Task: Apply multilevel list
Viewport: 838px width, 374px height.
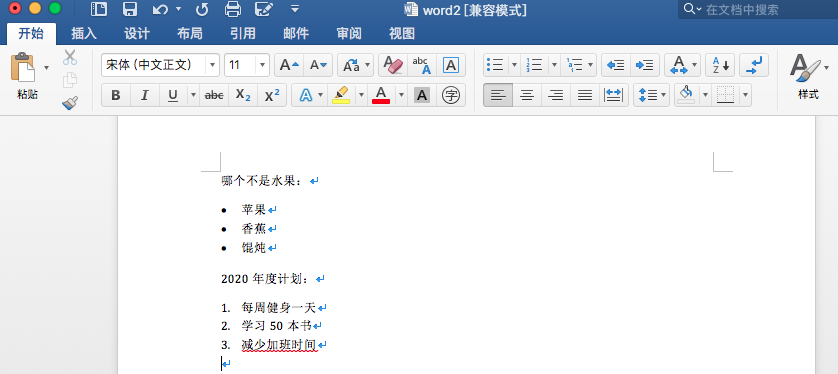Action: tap(575, 65)
